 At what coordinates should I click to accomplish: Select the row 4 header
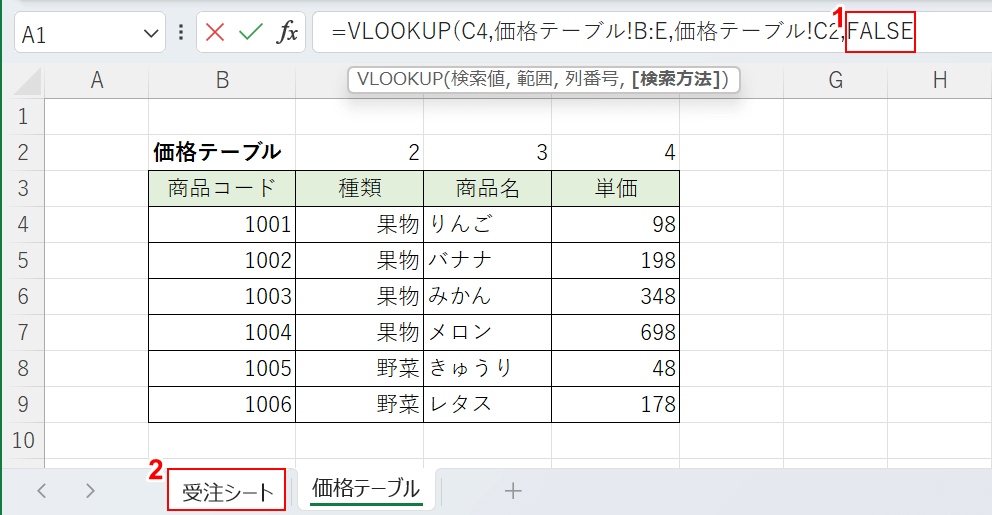pos(24,224)
